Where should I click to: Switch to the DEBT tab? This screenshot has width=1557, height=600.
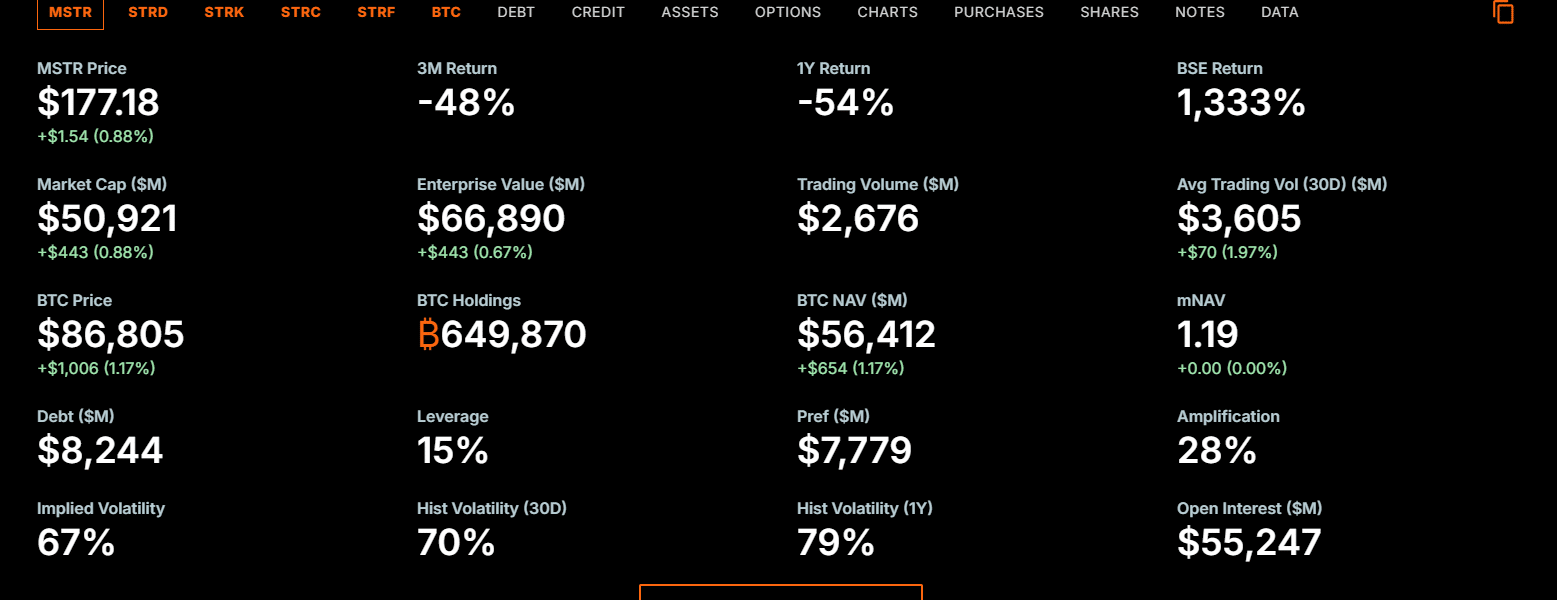(516, 12)
